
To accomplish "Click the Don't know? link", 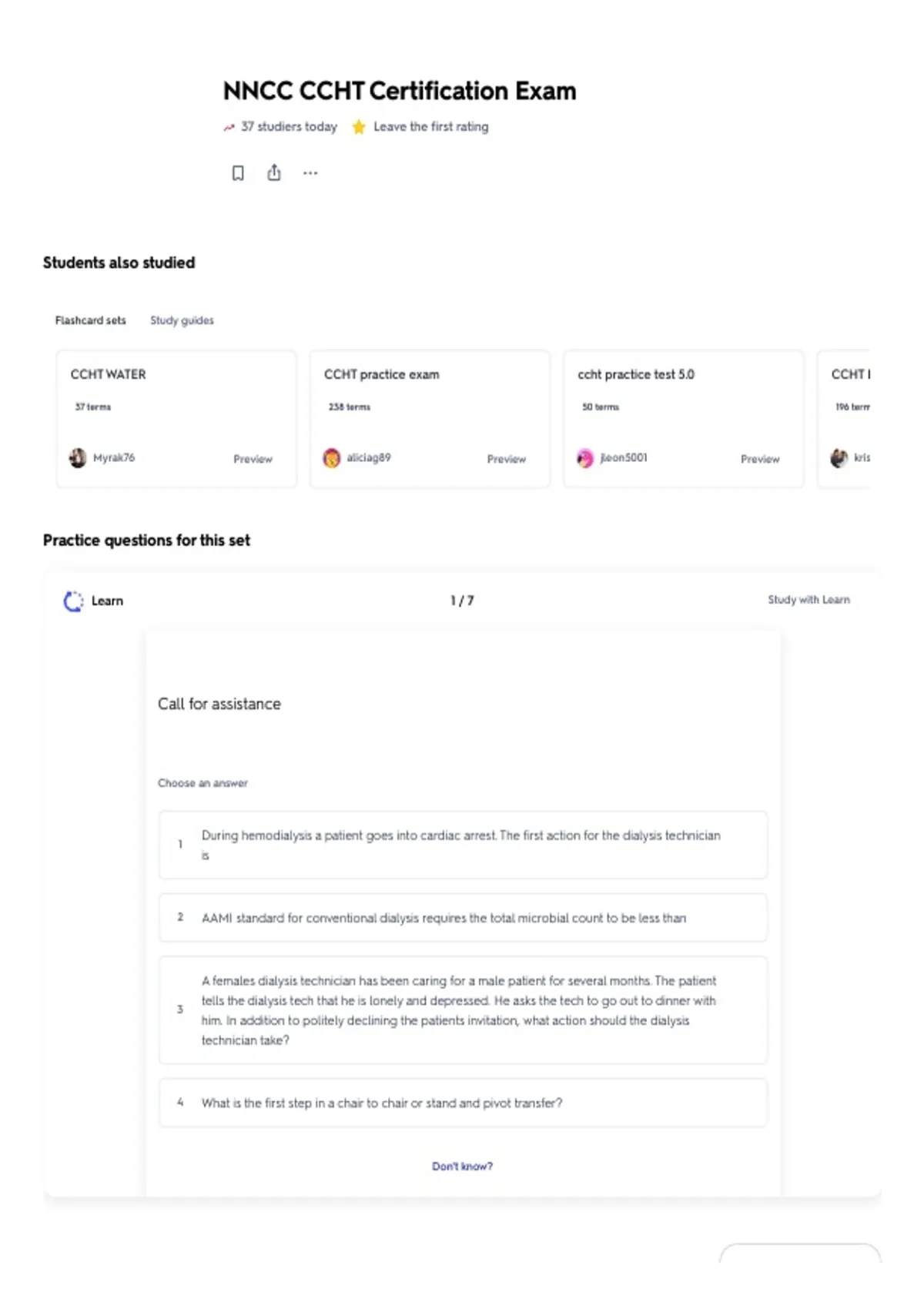I will click(462, 1167).
